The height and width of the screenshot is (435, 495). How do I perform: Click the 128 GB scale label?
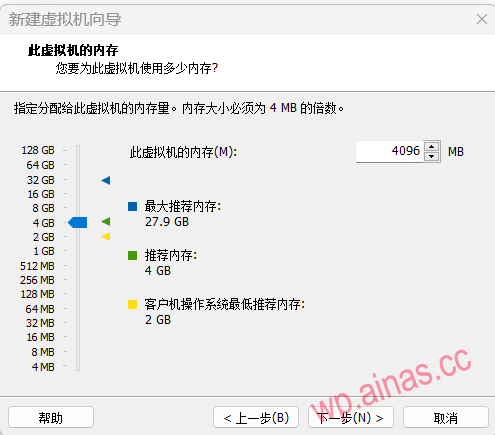(x=38, y=150)
